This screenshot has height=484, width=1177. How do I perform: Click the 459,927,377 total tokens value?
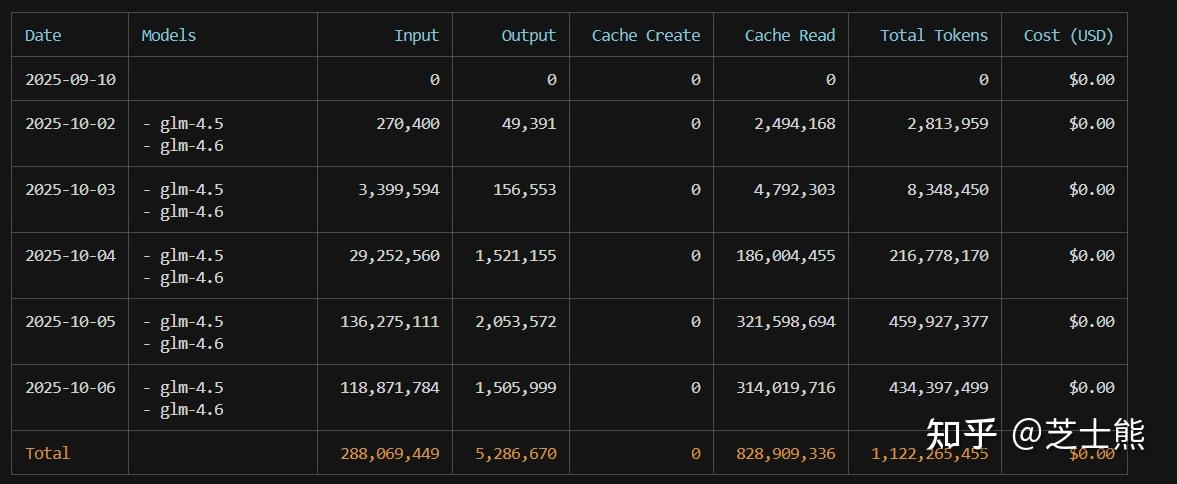pos(938,322)
